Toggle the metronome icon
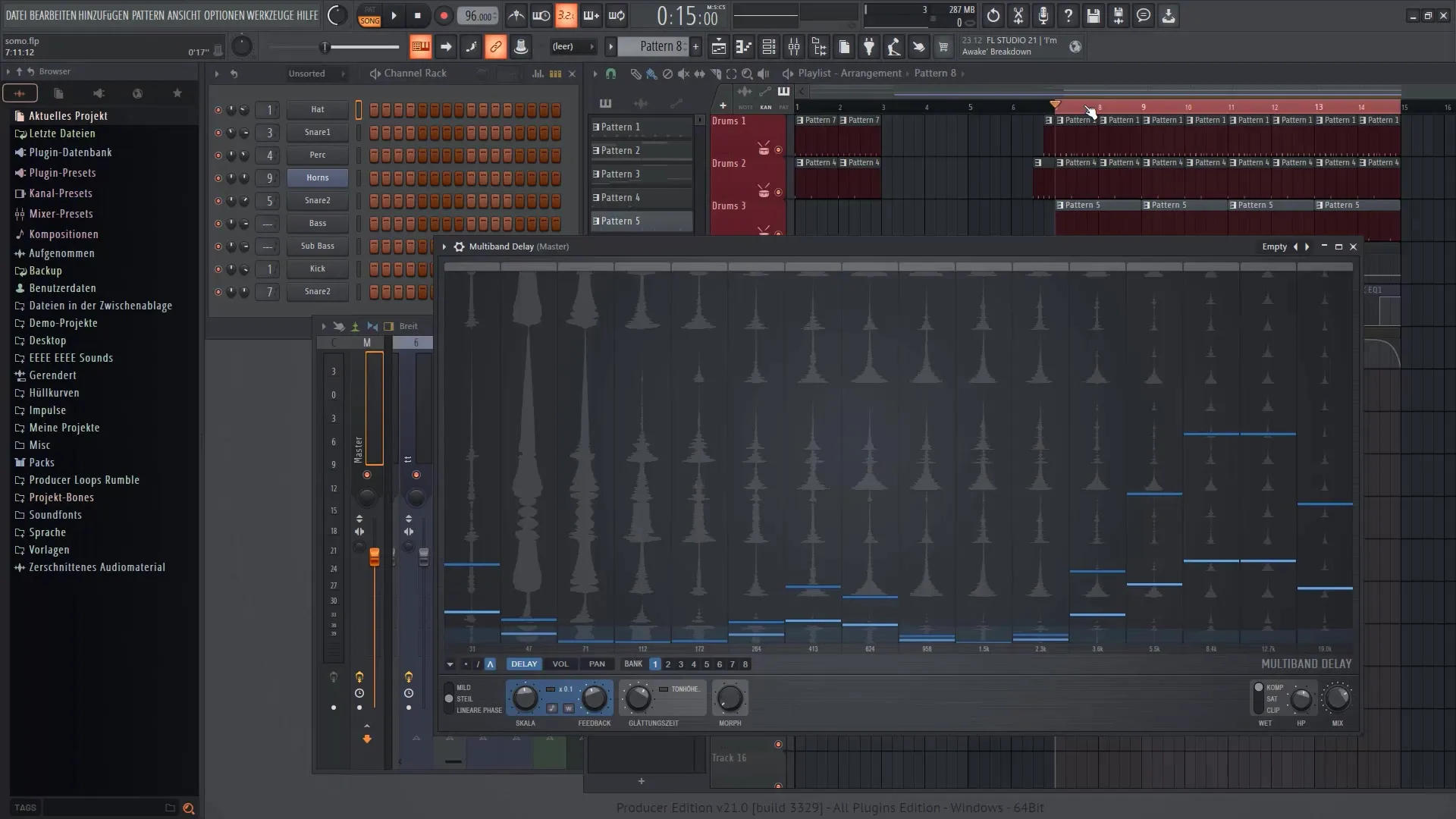 tap(516, 15)
